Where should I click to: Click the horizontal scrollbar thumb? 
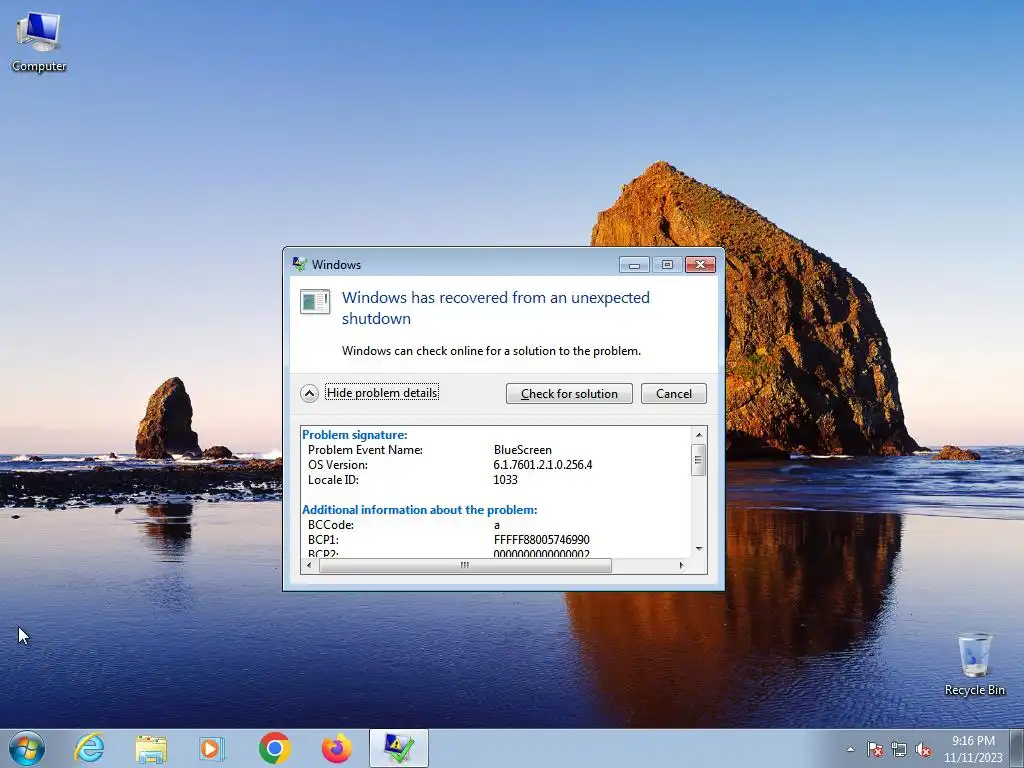tap(465, 566)
